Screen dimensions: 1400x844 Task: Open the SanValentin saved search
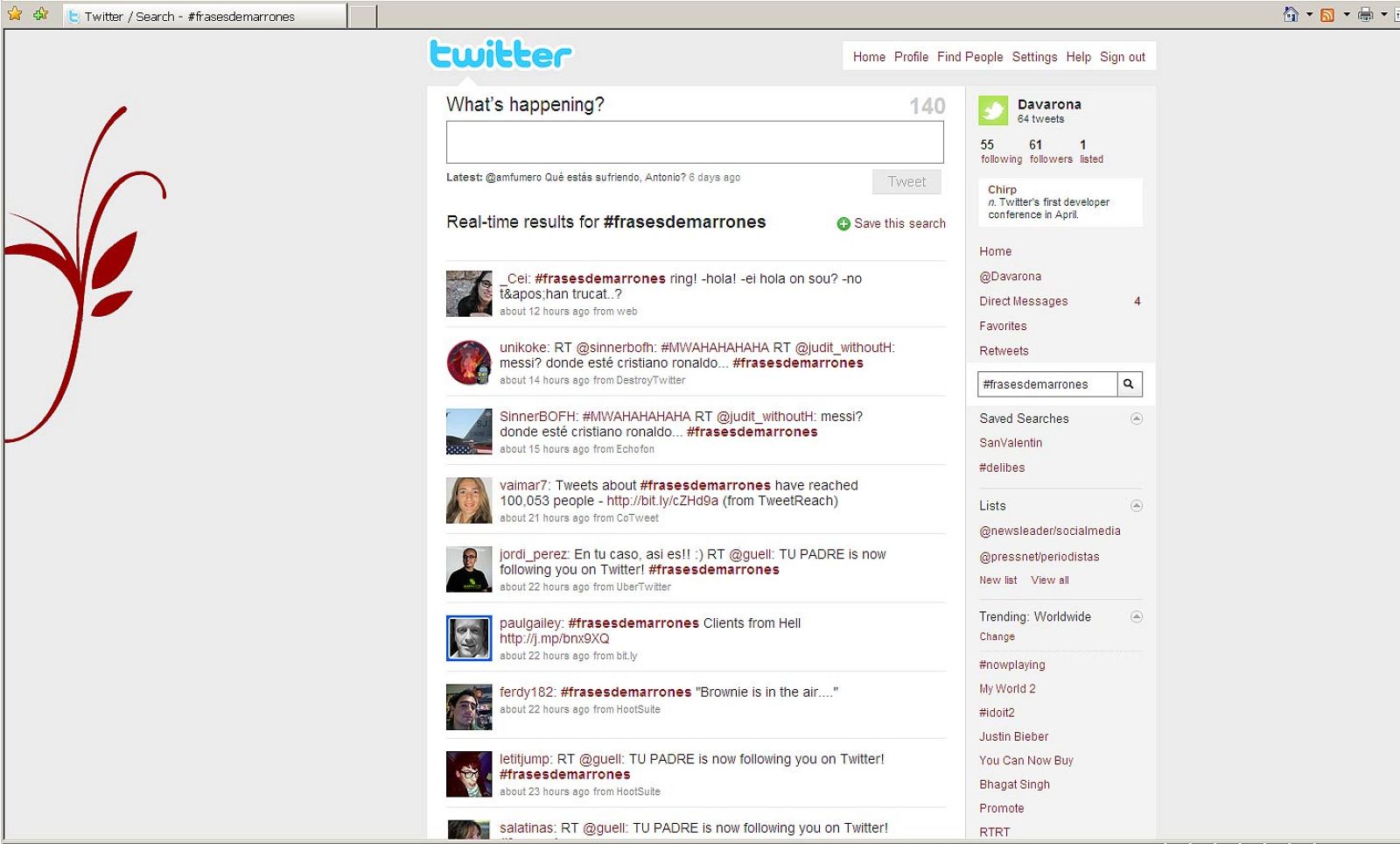1010,443
